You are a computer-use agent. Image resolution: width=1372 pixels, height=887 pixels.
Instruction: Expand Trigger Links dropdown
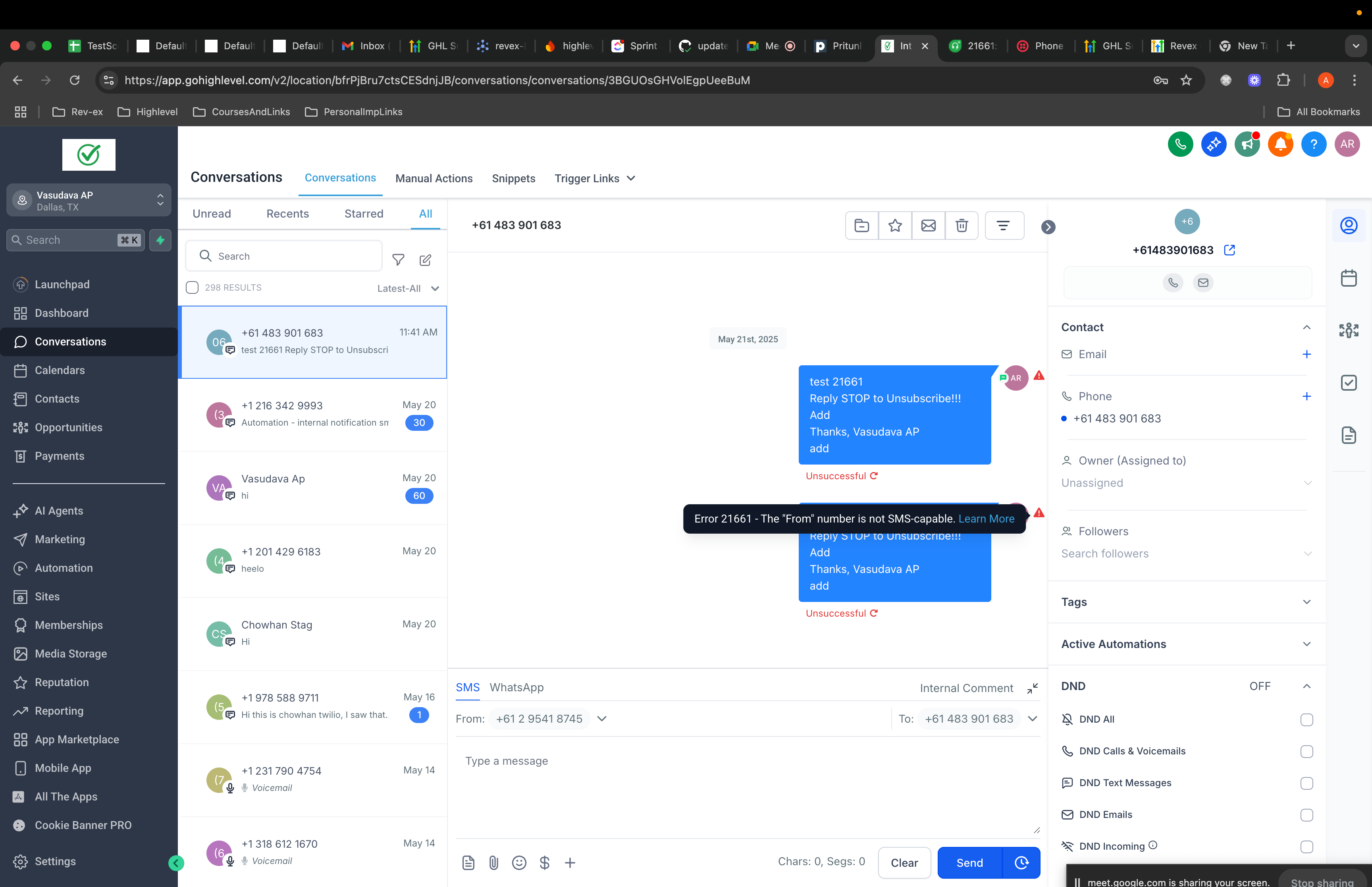[595, 179]
